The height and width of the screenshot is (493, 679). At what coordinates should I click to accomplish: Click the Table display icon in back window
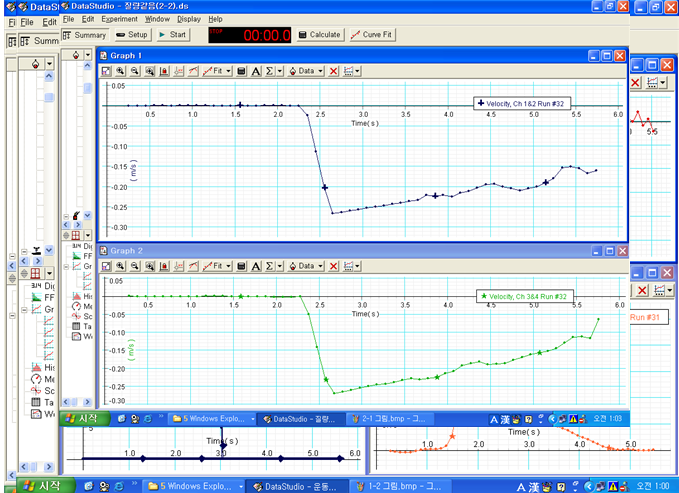(x=36, y=402)
